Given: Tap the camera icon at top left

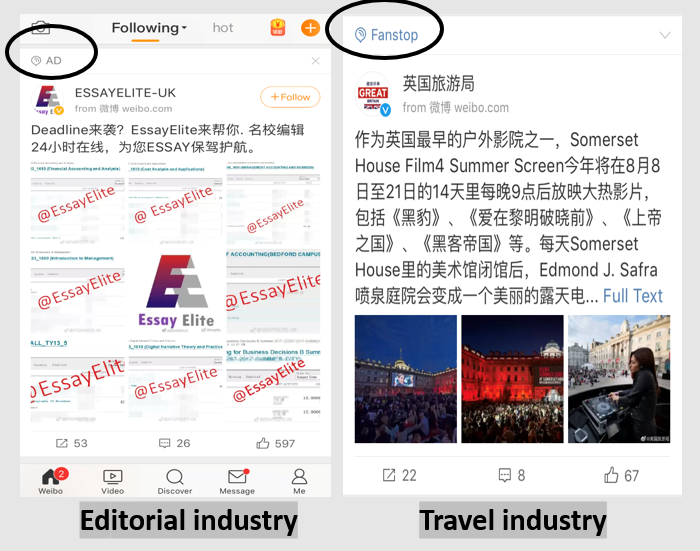Looking at the screenshot, I should 40,27.
